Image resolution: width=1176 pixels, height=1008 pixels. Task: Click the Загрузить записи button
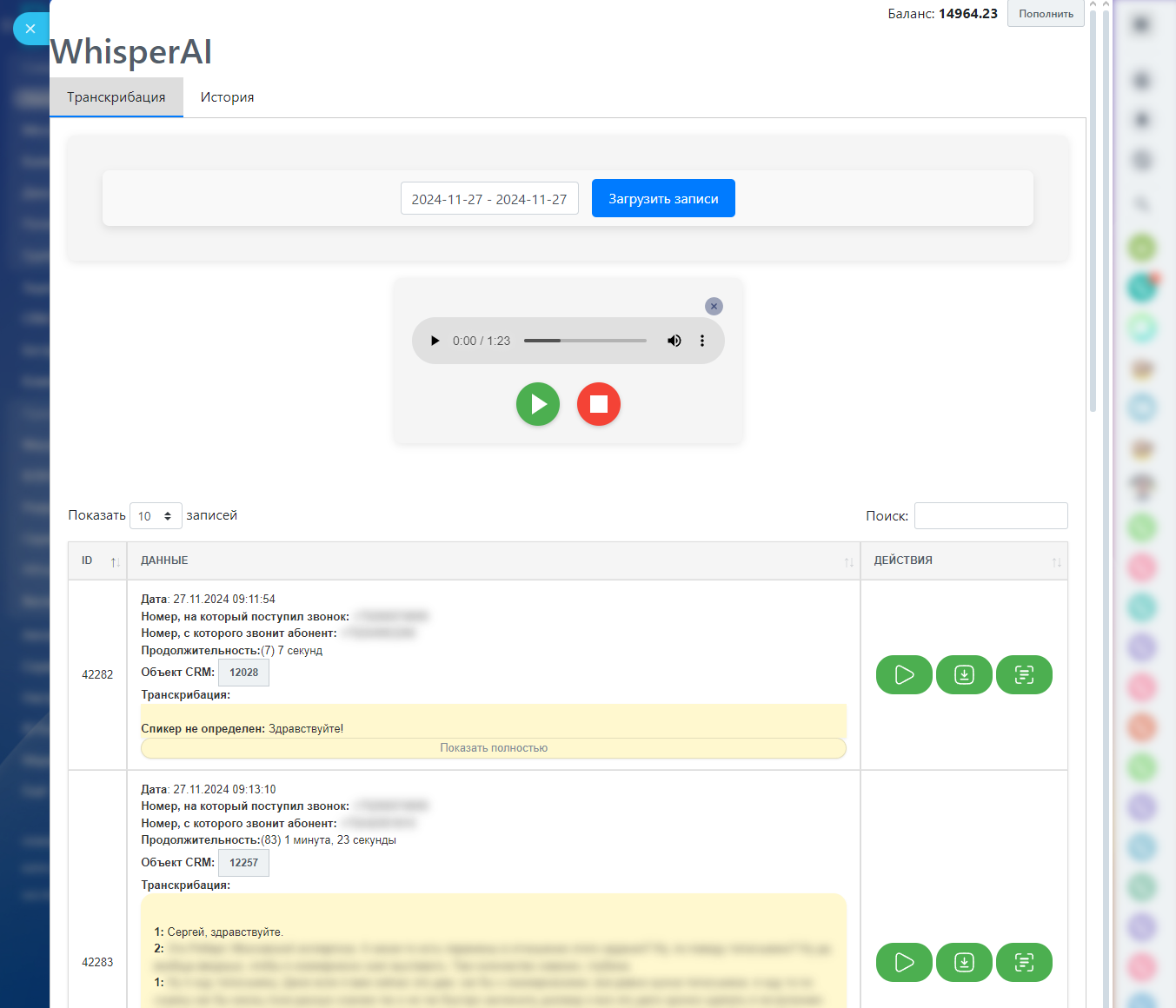(x=663, y=199)
